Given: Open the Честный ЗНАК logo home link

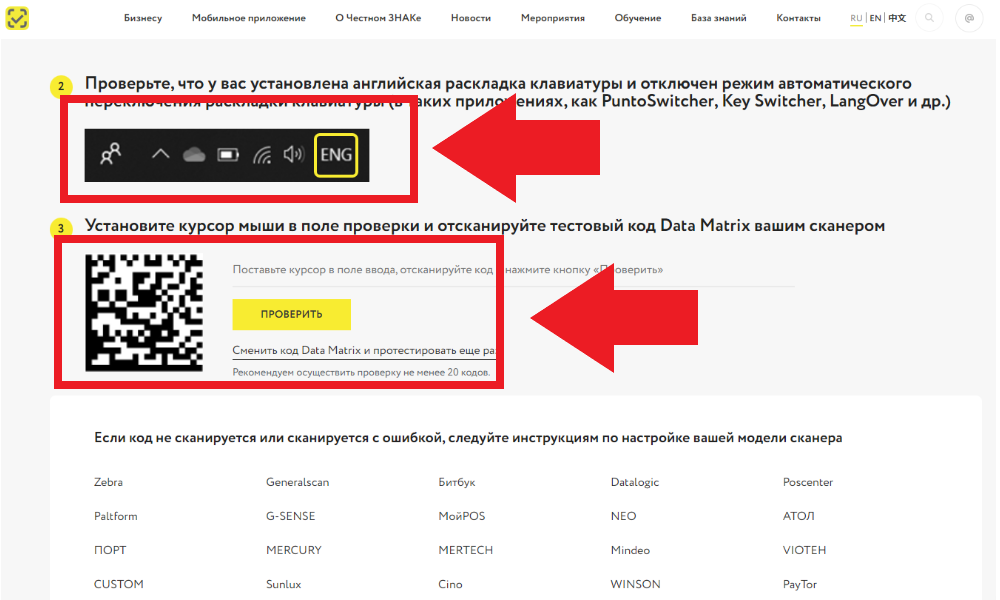Looking at the screenshot, I should pos(17,18).
